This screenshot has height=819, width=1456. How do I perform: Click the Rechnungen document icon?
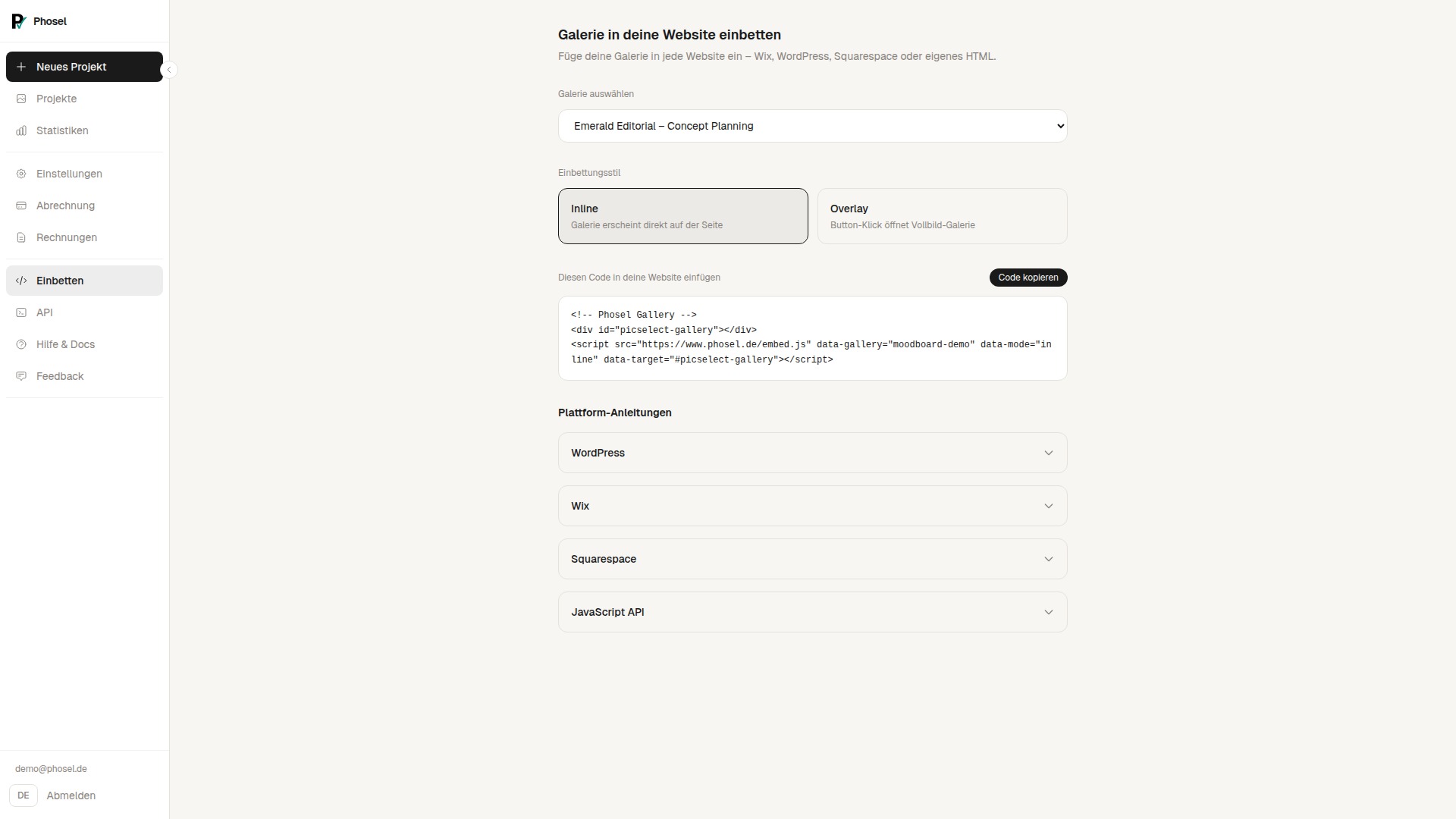pyautogui.click(x=21, y=237)
